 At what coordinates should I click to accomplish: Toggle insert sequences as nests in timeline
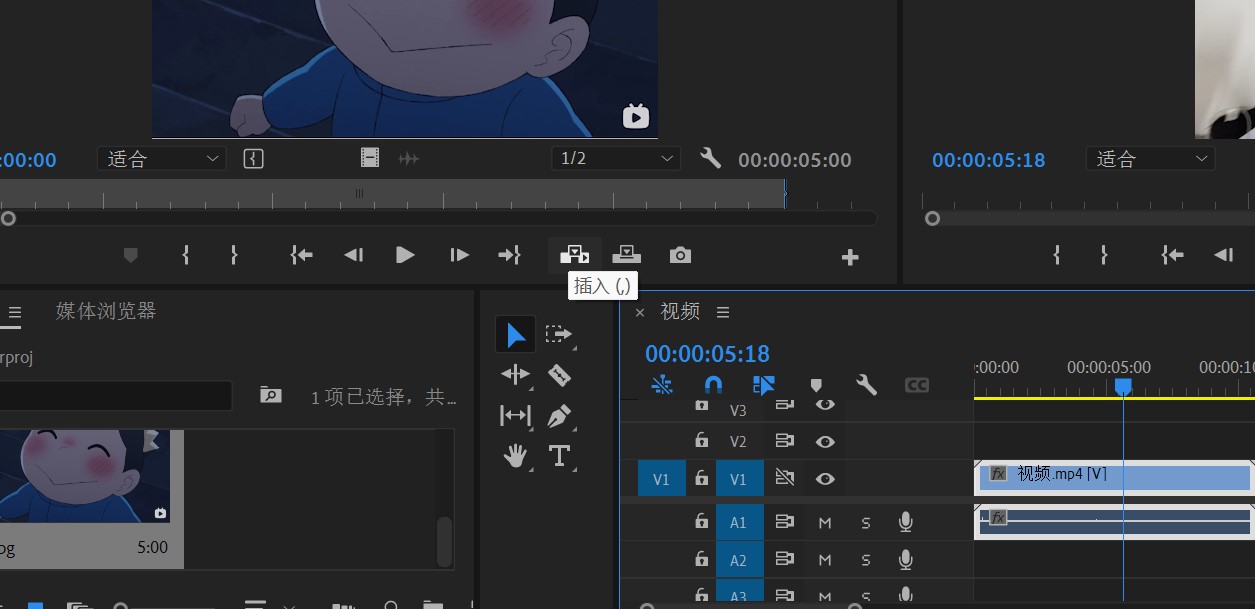(x=662, y=385)
